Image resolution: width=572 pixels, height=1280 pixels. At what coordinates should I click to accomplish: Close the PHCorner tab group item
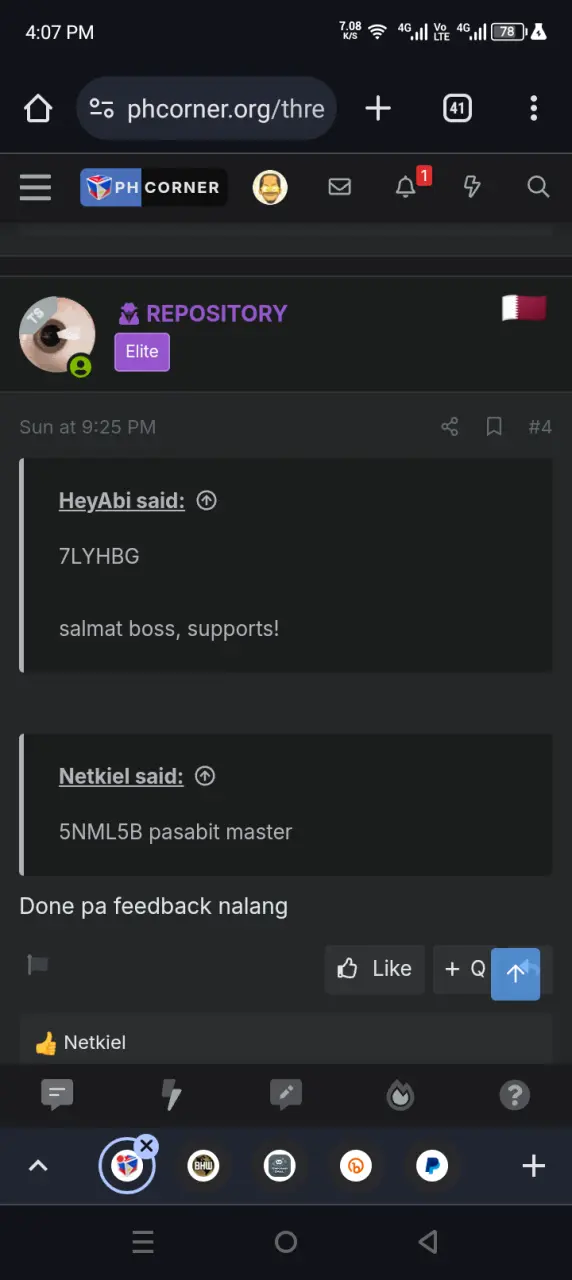[x=147, y=1146]
